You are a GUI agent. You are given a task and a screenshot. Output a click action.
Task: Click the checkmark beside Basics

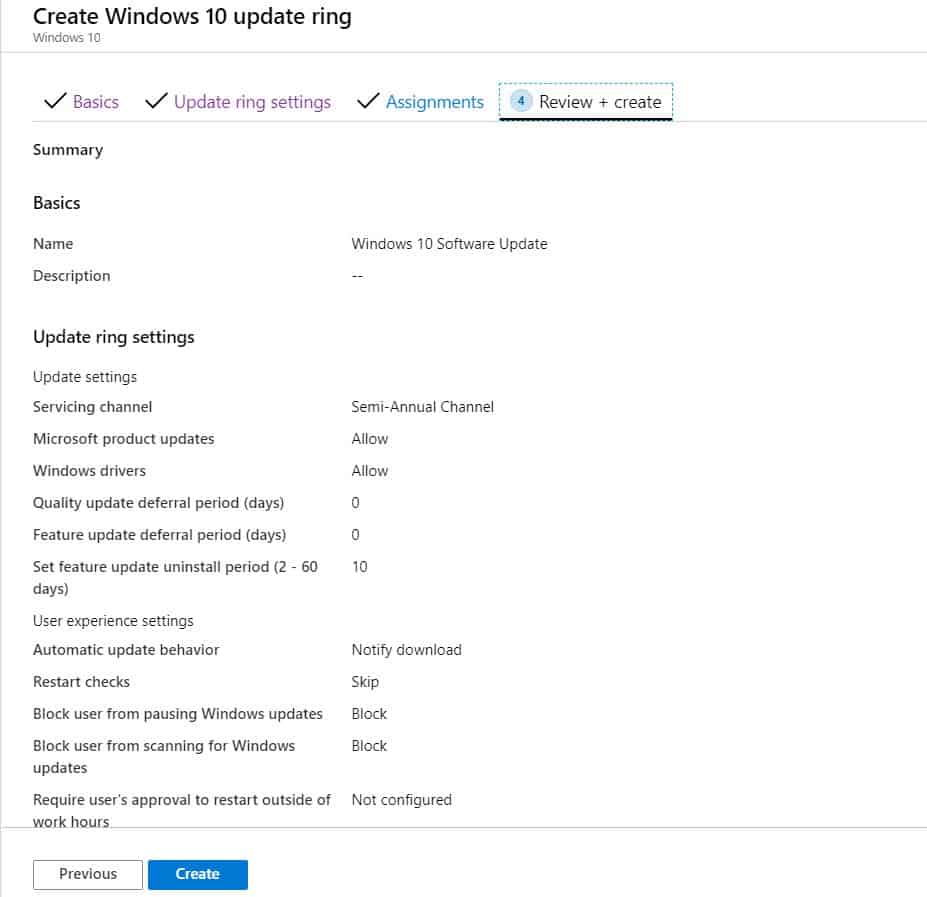coord(55,101)
